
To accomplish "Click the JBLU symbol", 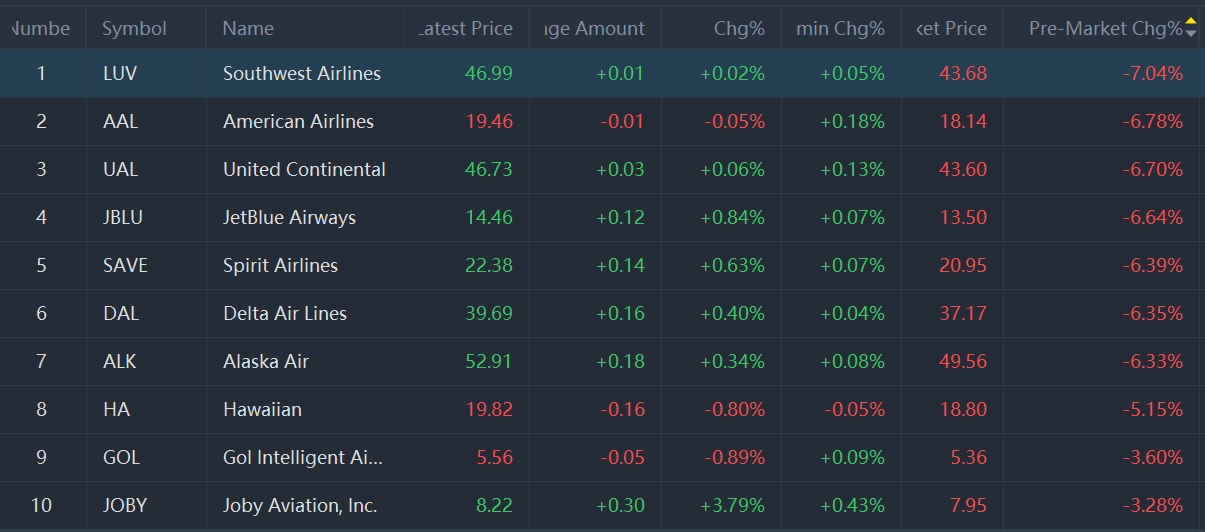I will point(125,217).
